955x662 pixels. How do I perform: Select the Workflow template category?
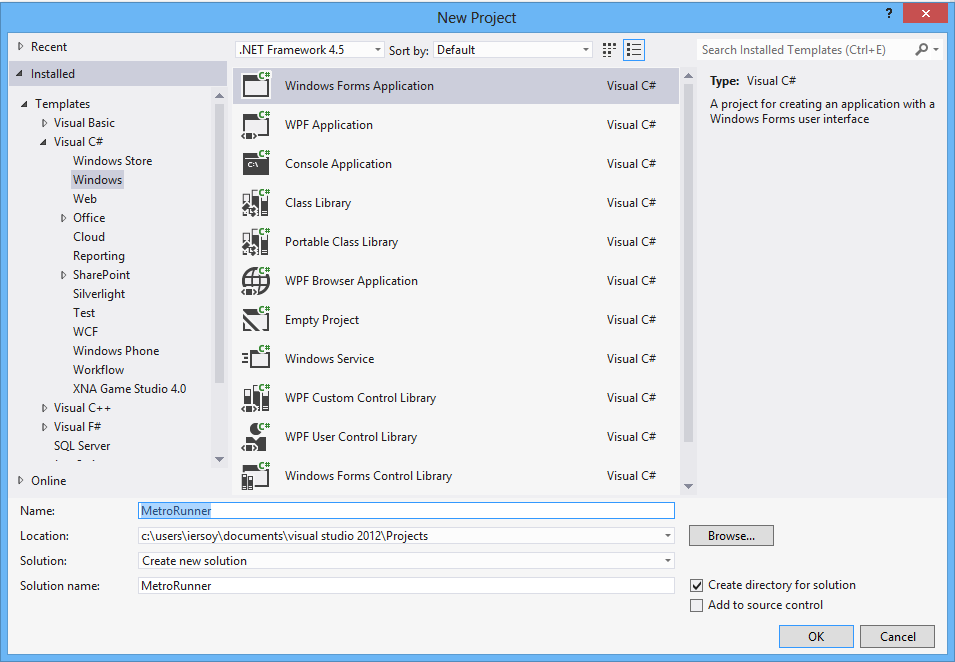pos(98,370)
